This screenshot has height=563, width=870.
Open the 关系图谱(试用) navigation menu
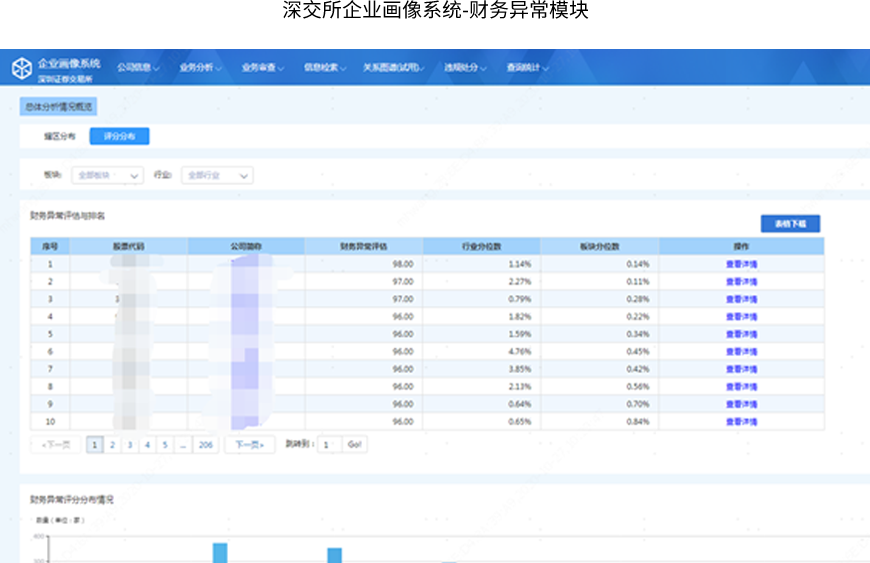point(394,68)
